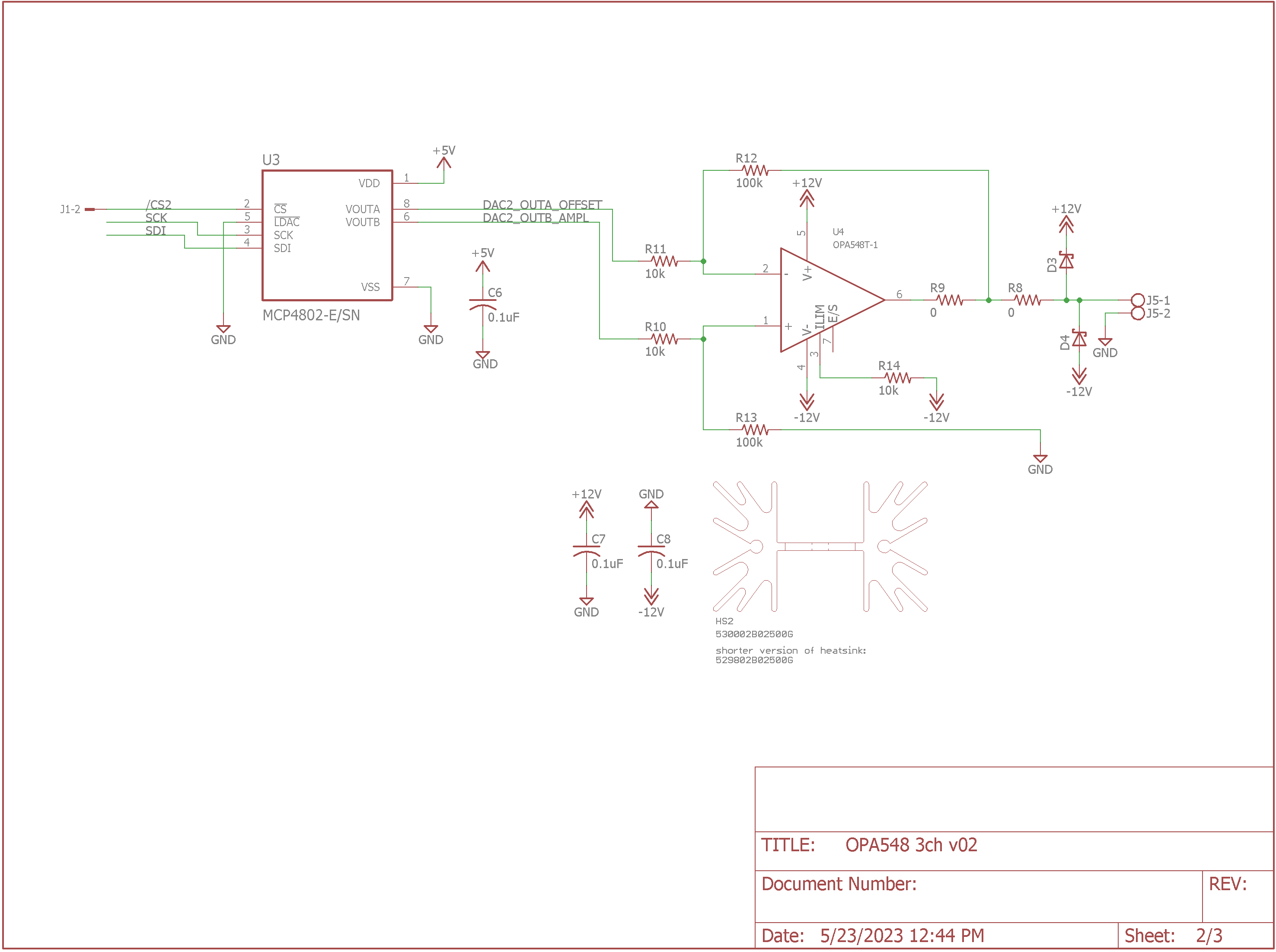1276x952 pixels.
Task: Click the +12V supply arrow above D3
Action: pos(1066,224)
